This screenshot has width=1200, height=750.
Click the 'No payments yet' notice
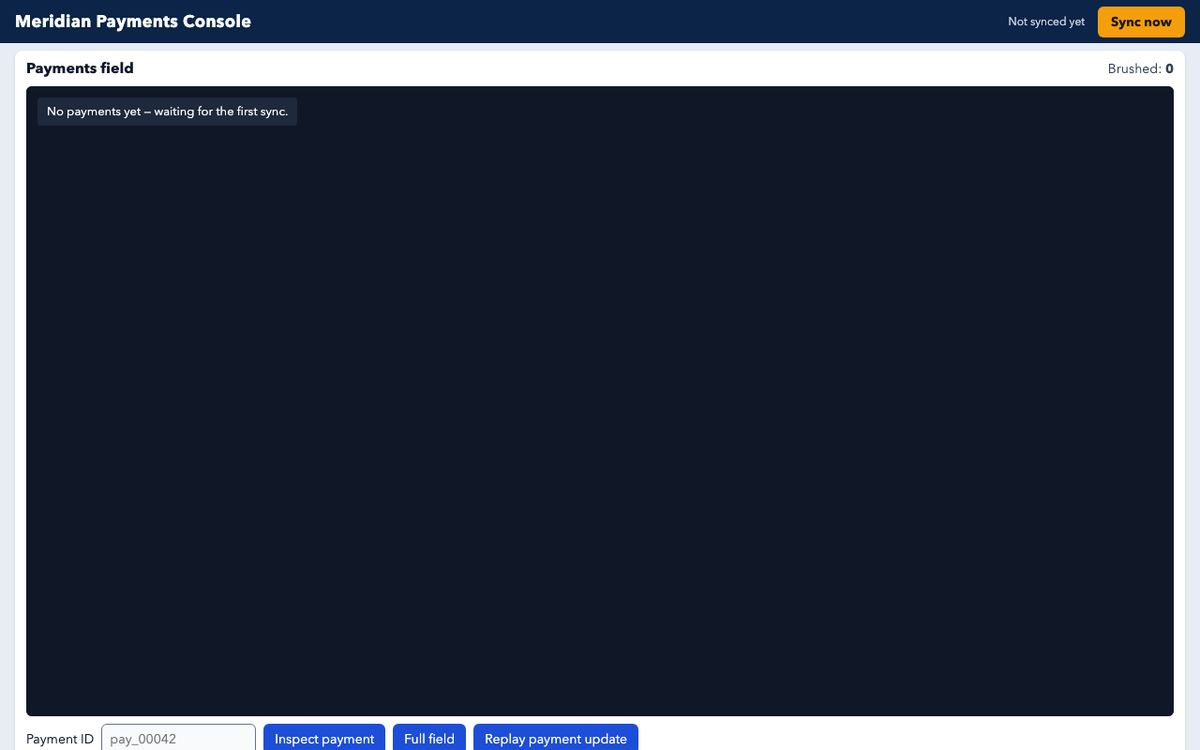click(167, 111)
